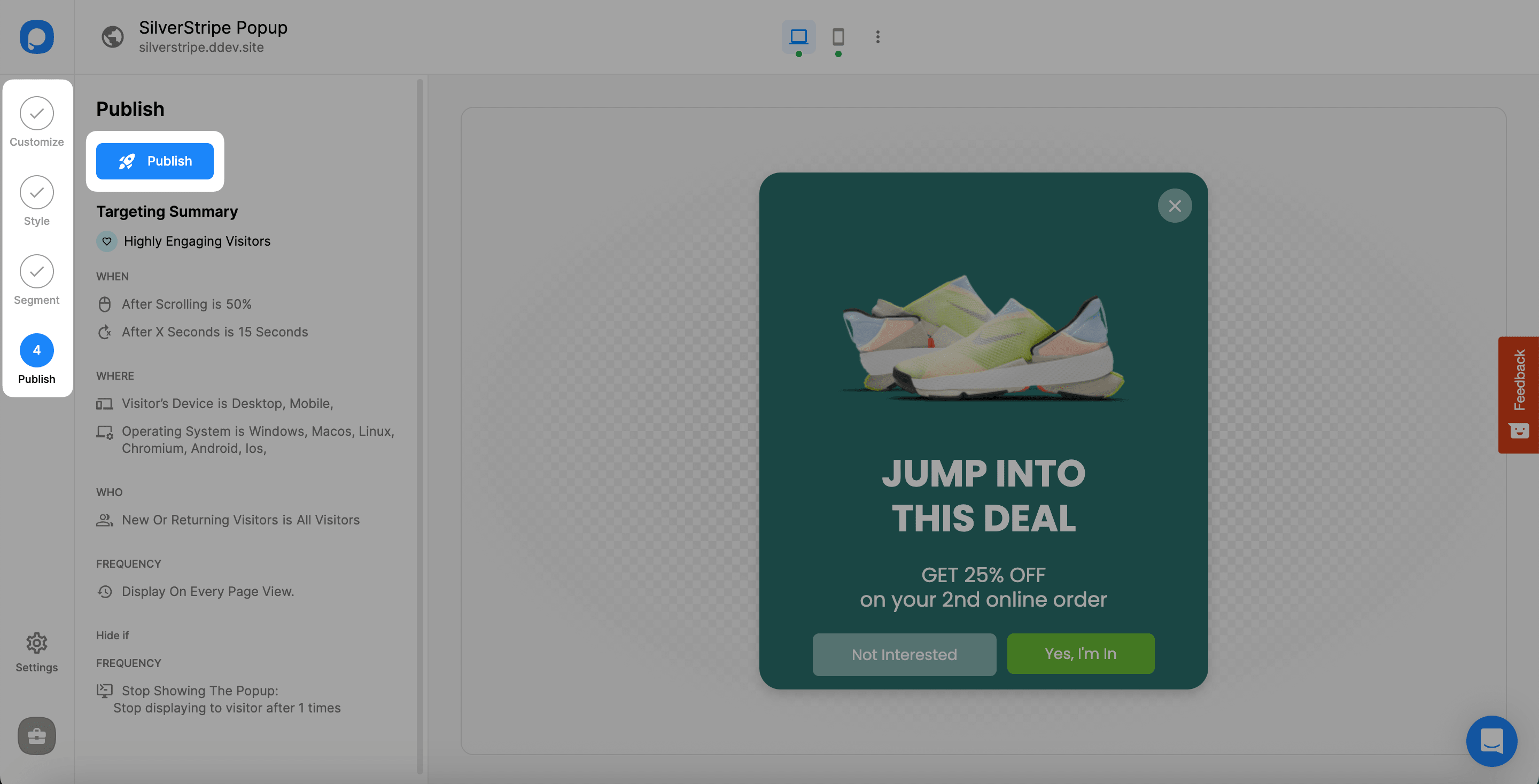Click the Popupsmart logo icon
The image size is (1539, 784).
[36, 36]
